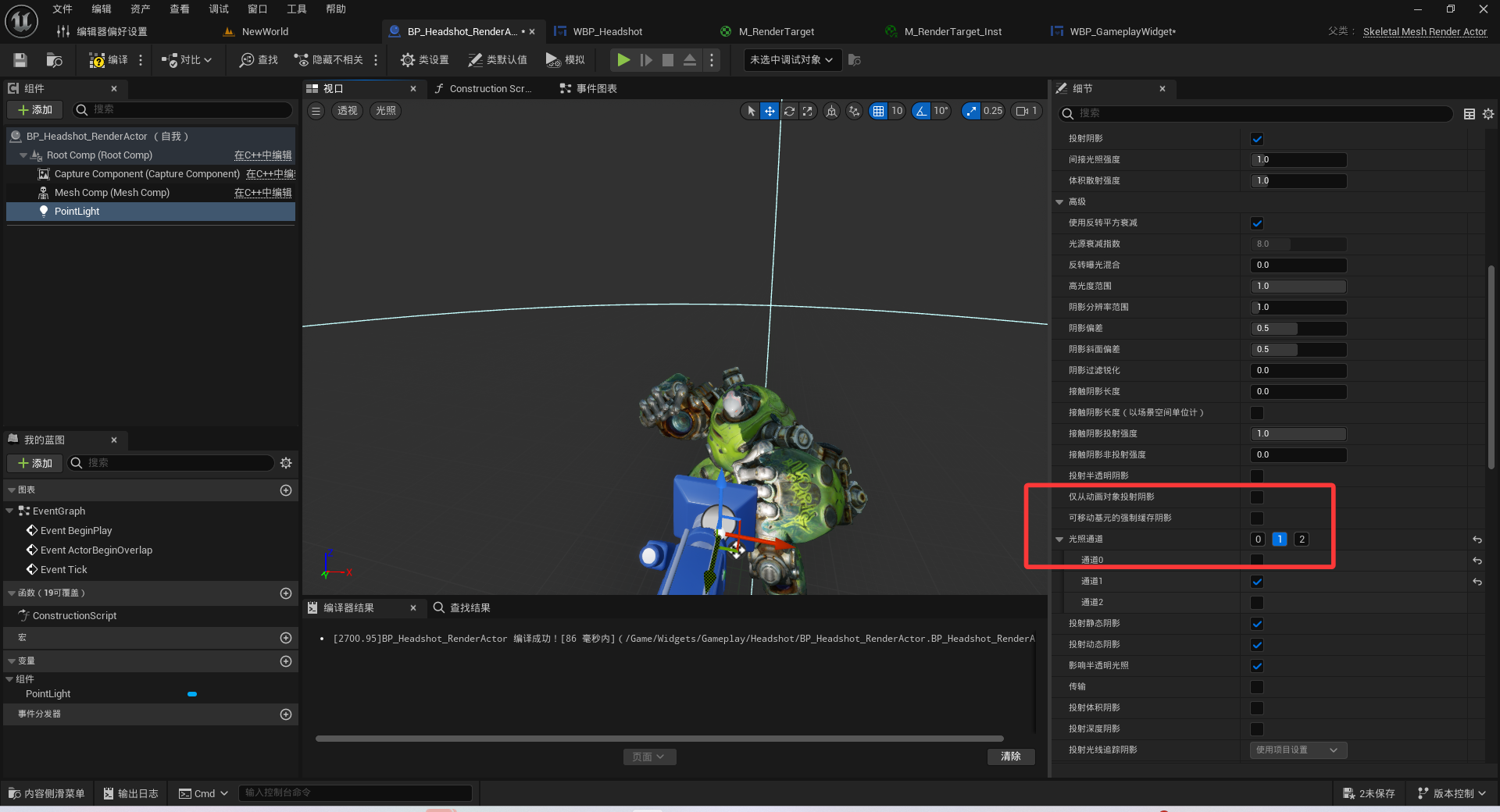The image size is (1500, 812).
Task: Activate the translate gizmo tool in viewport
Action: point(770,111)
